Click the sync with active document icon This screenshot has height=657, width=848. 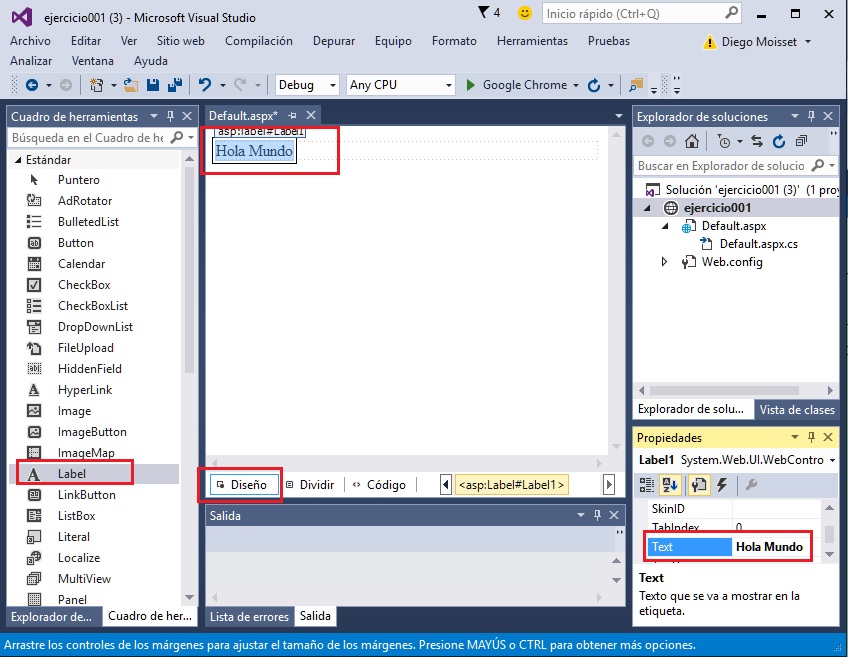click(757, 142)
